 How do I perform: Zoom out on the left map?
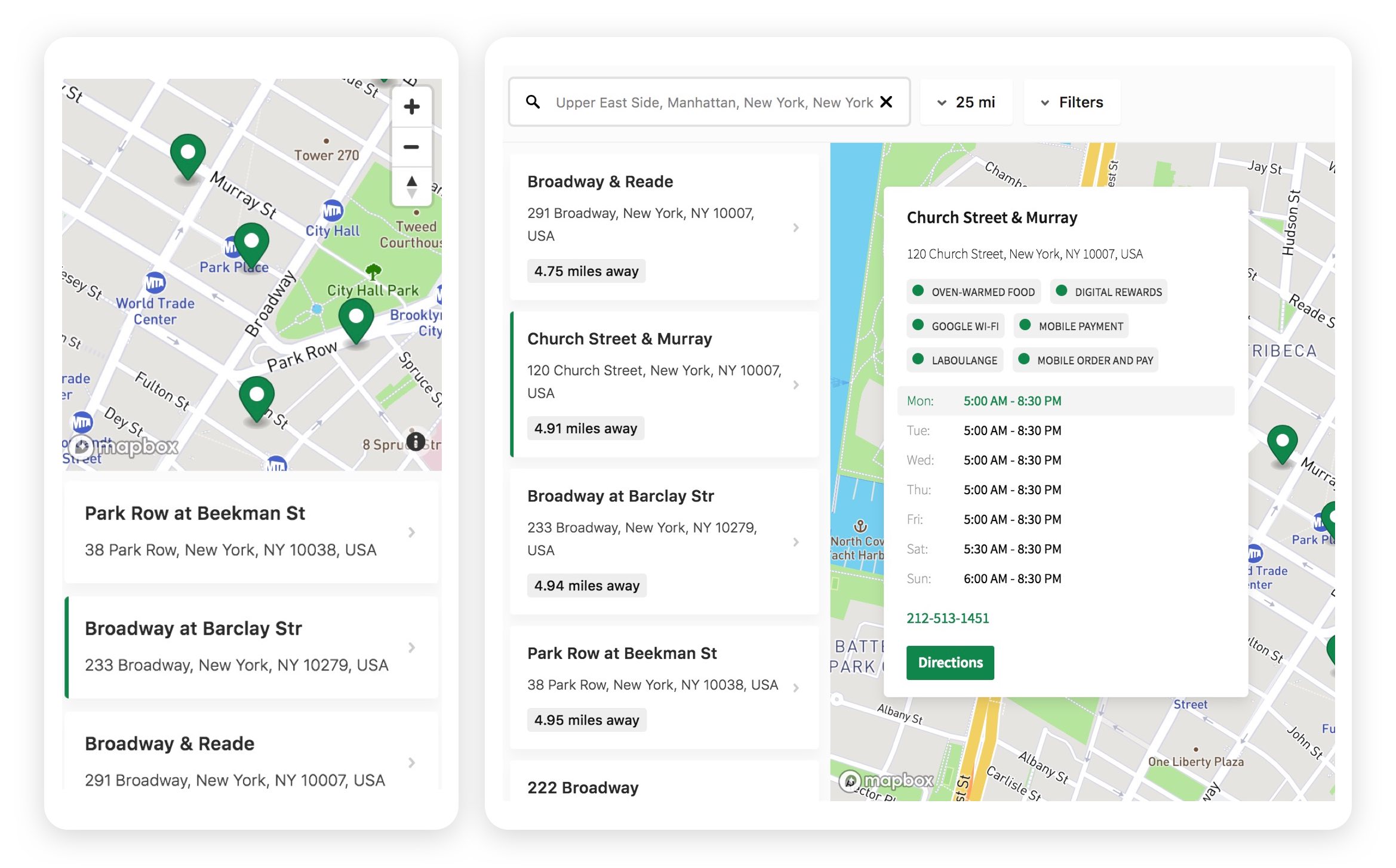(411, 147)
